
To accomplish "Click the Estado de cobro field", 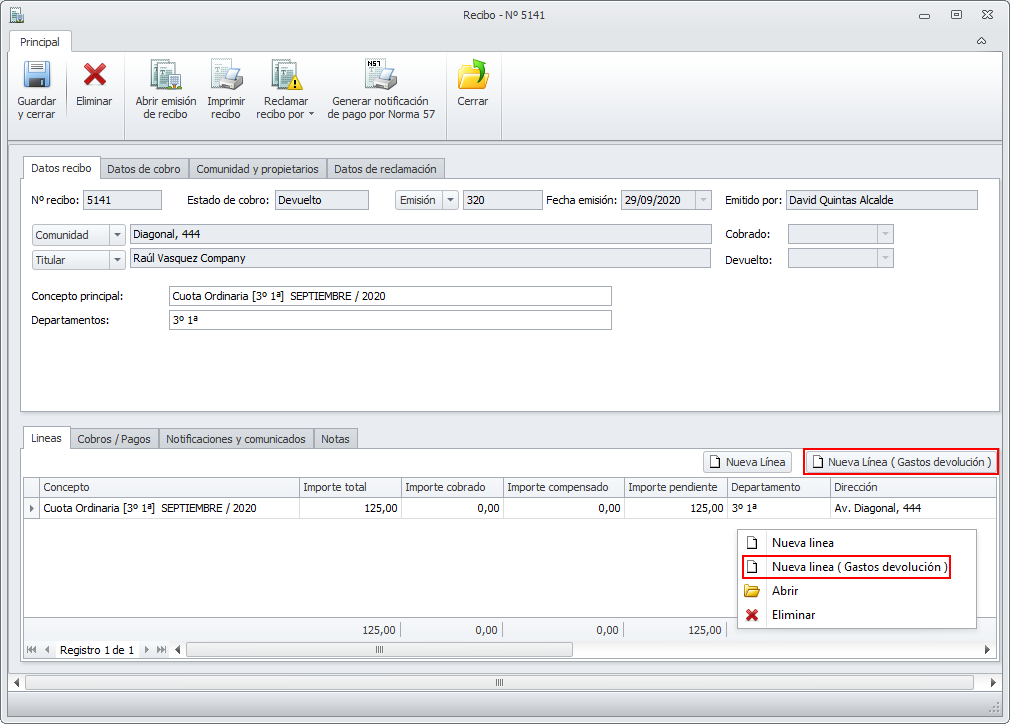I will tap(322, 200).
